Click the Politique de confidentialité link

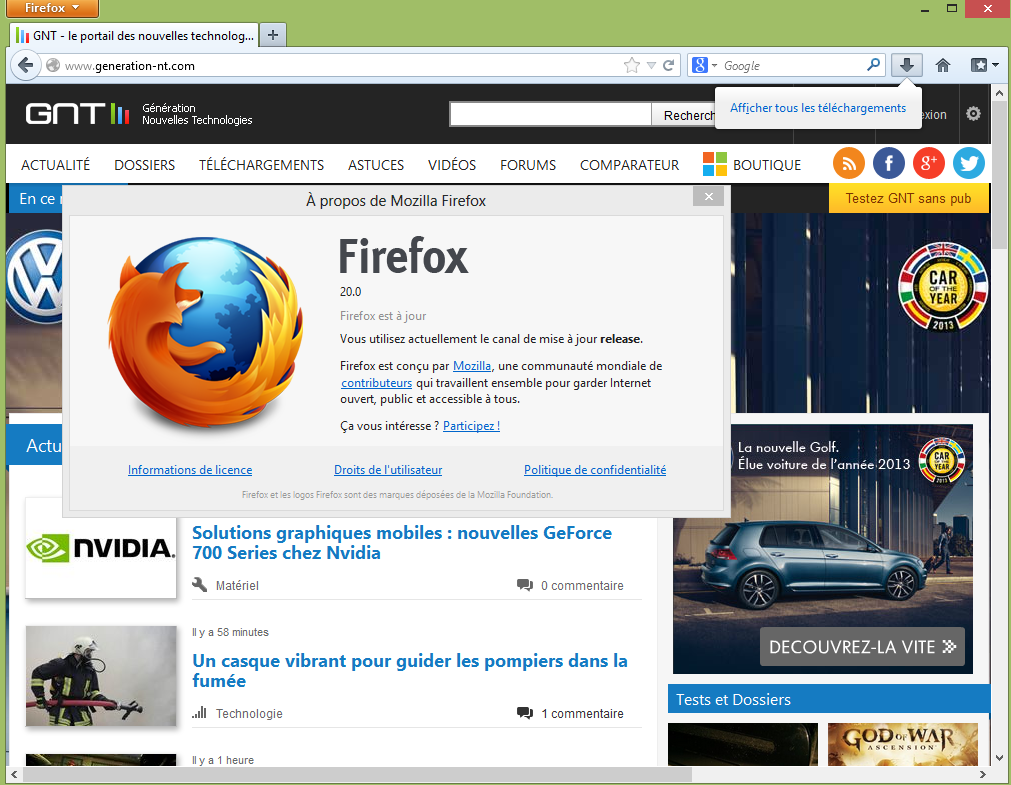pos(594,470)
